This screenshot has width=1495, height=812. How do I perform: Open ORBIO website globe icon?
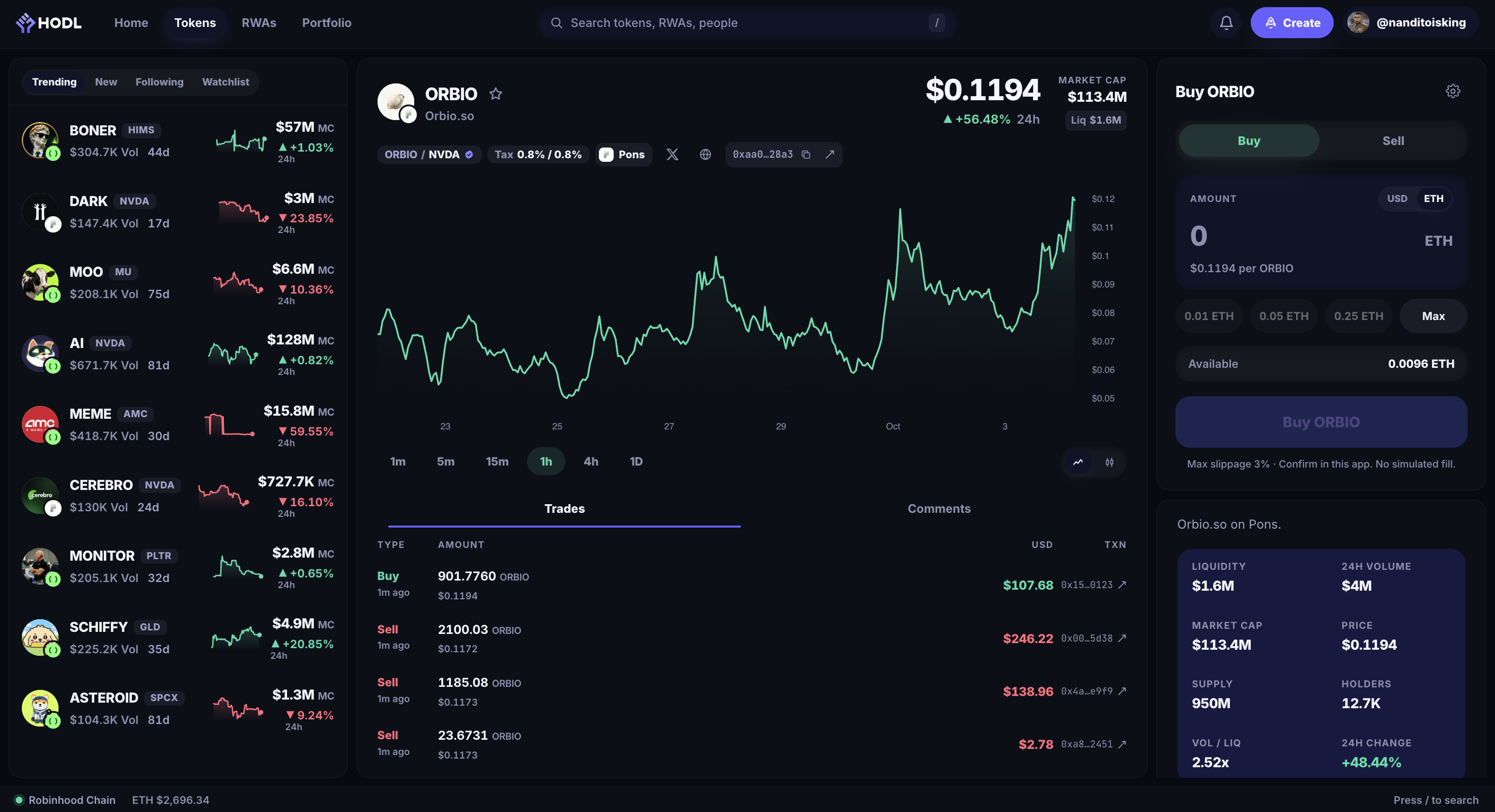click(705, 154)
